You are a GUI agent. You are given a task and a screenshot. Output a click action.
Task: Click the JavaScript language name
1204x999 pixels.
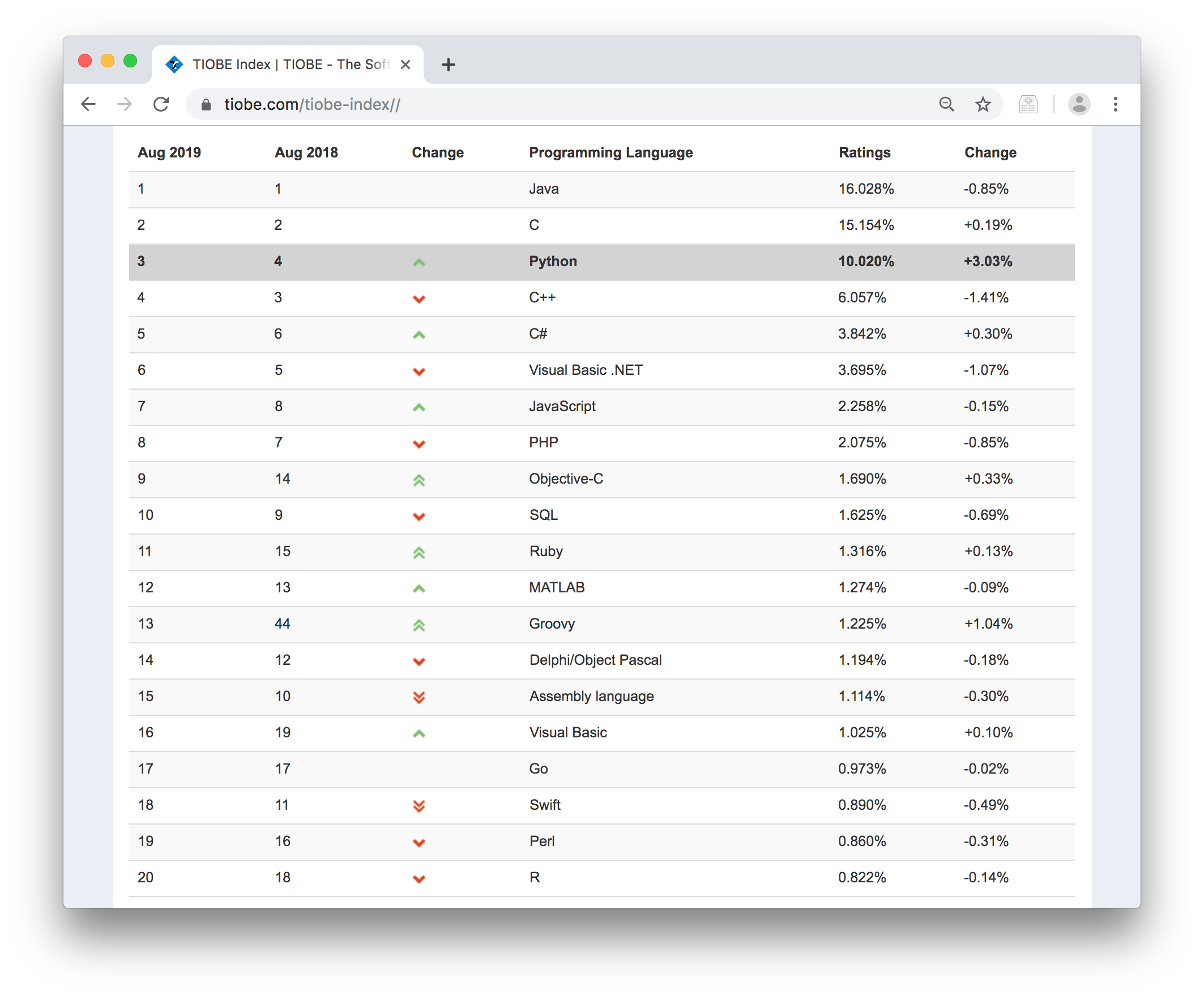coord(562,406)
